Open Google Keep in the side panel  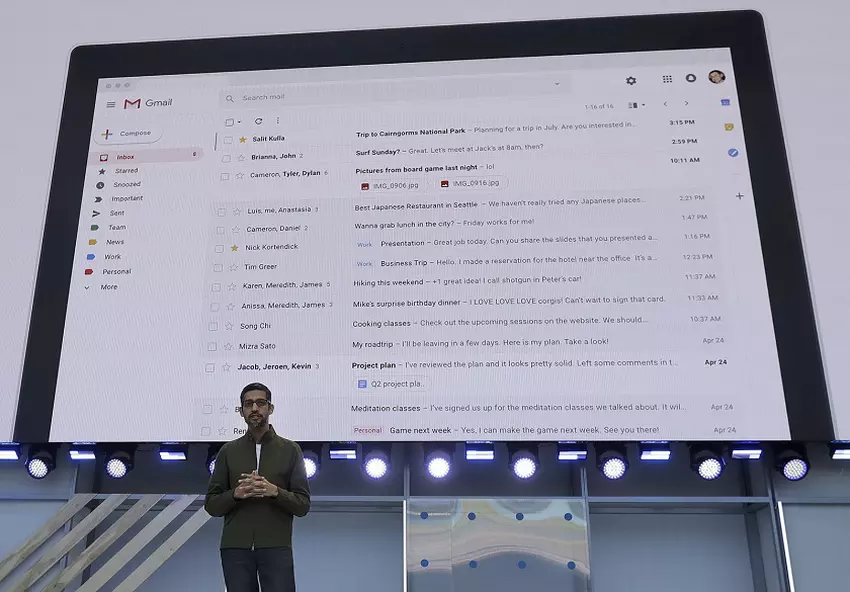click(728, 126)
